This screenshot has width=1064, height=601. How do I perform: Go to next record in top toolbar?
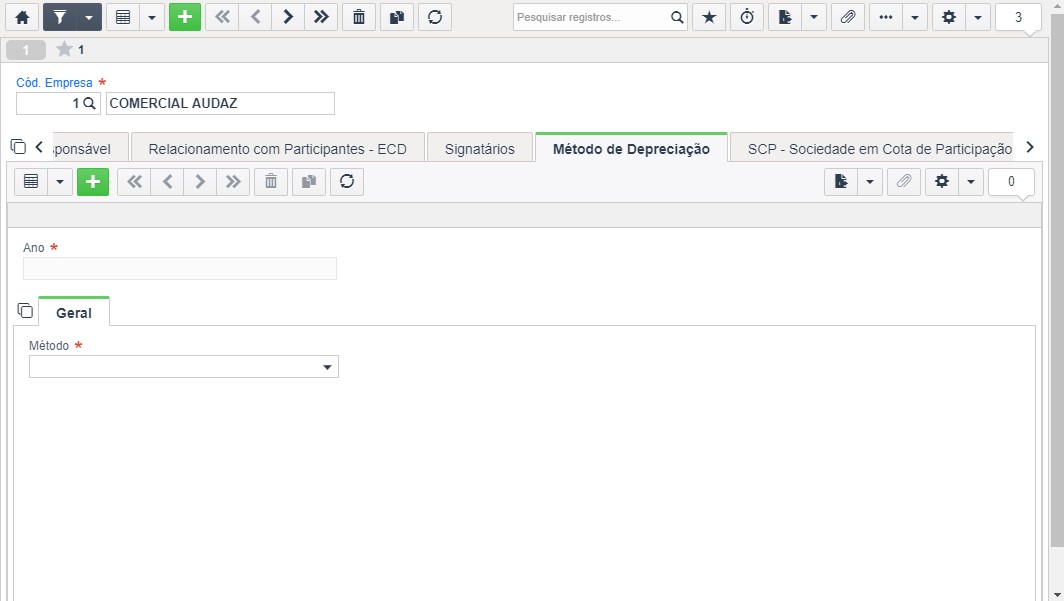[288, 18]
